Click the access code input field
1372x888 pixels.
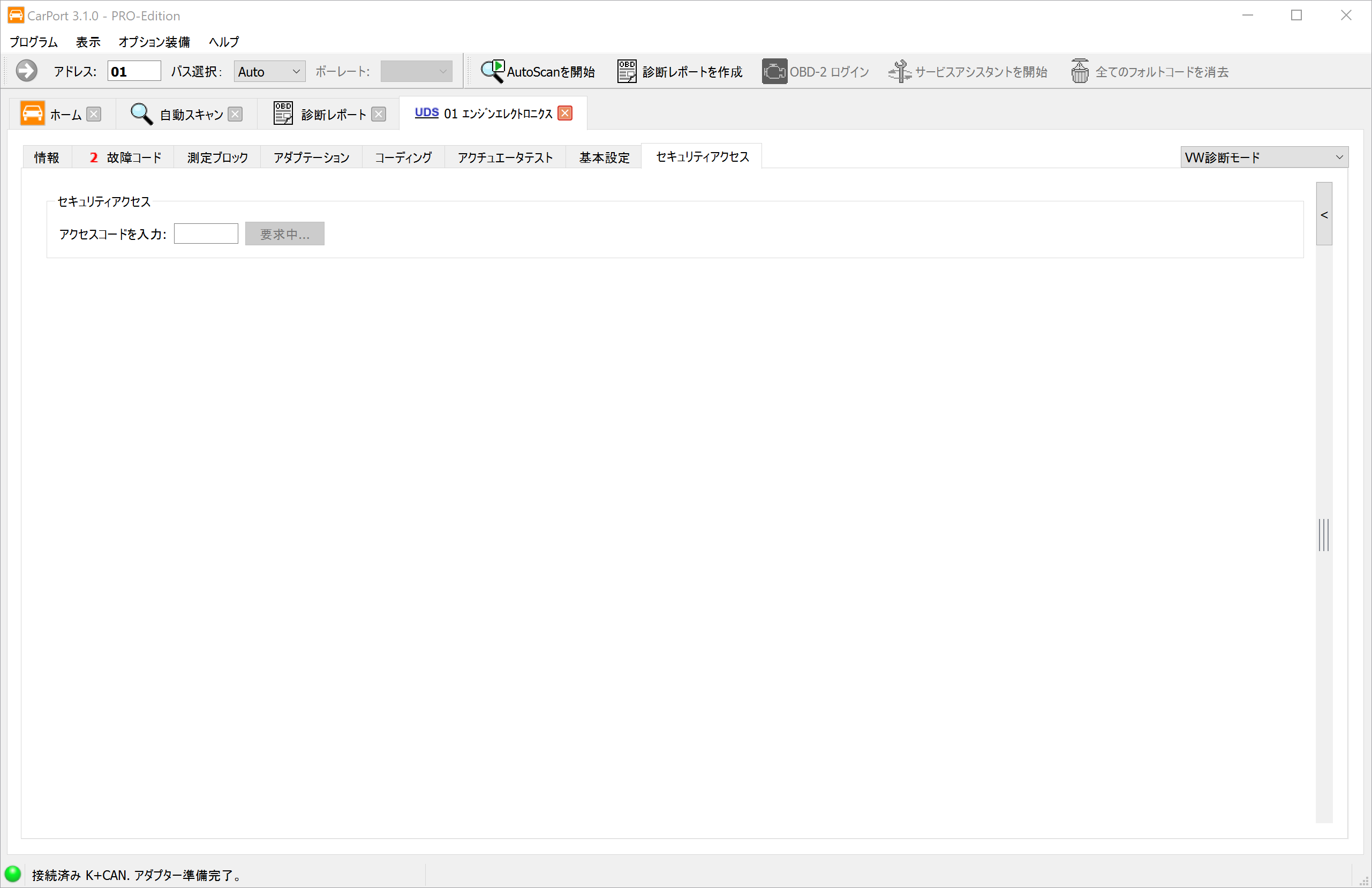tap(206, 234)
